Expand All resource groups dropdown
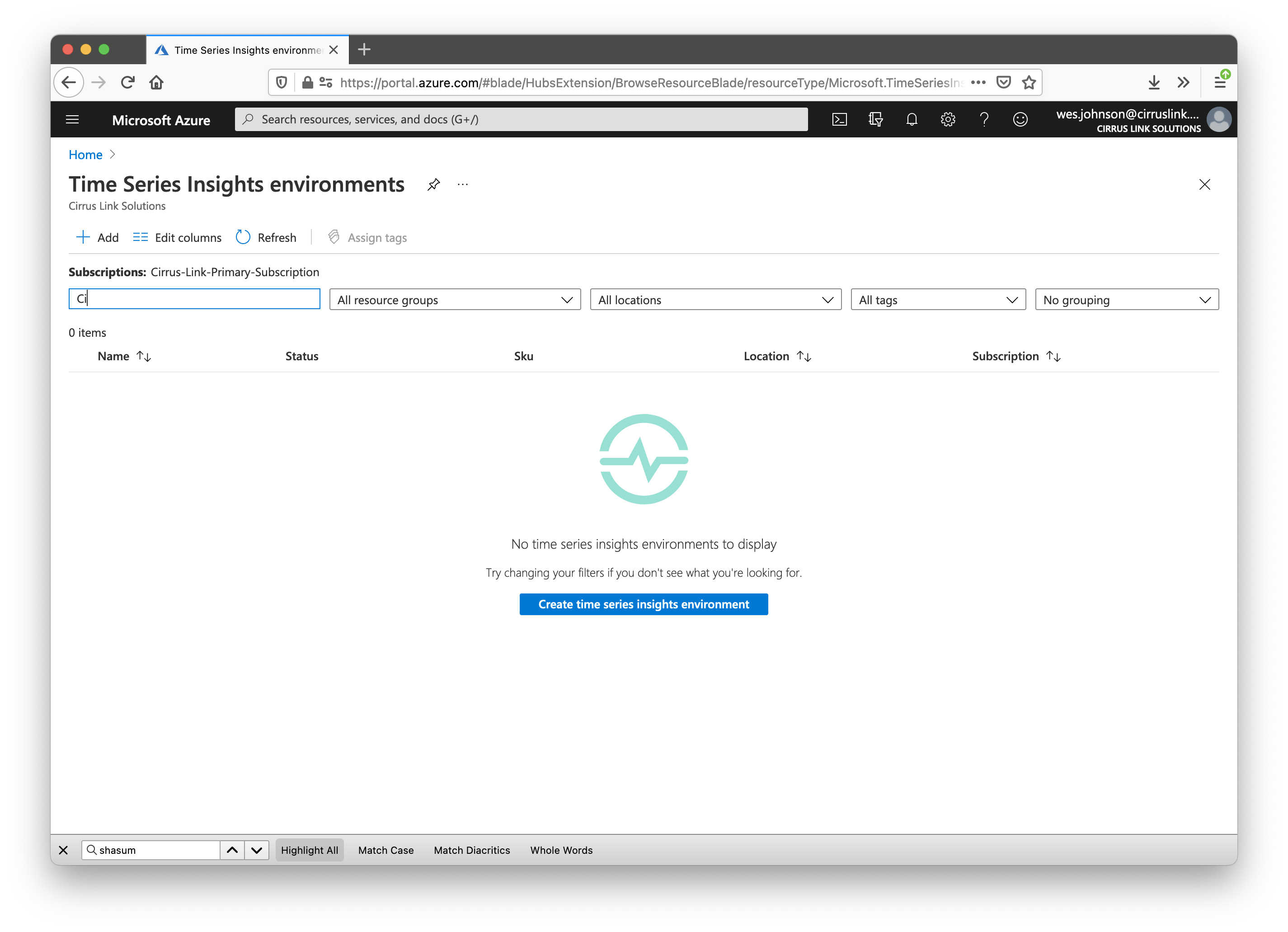 (x=454, y=299)
